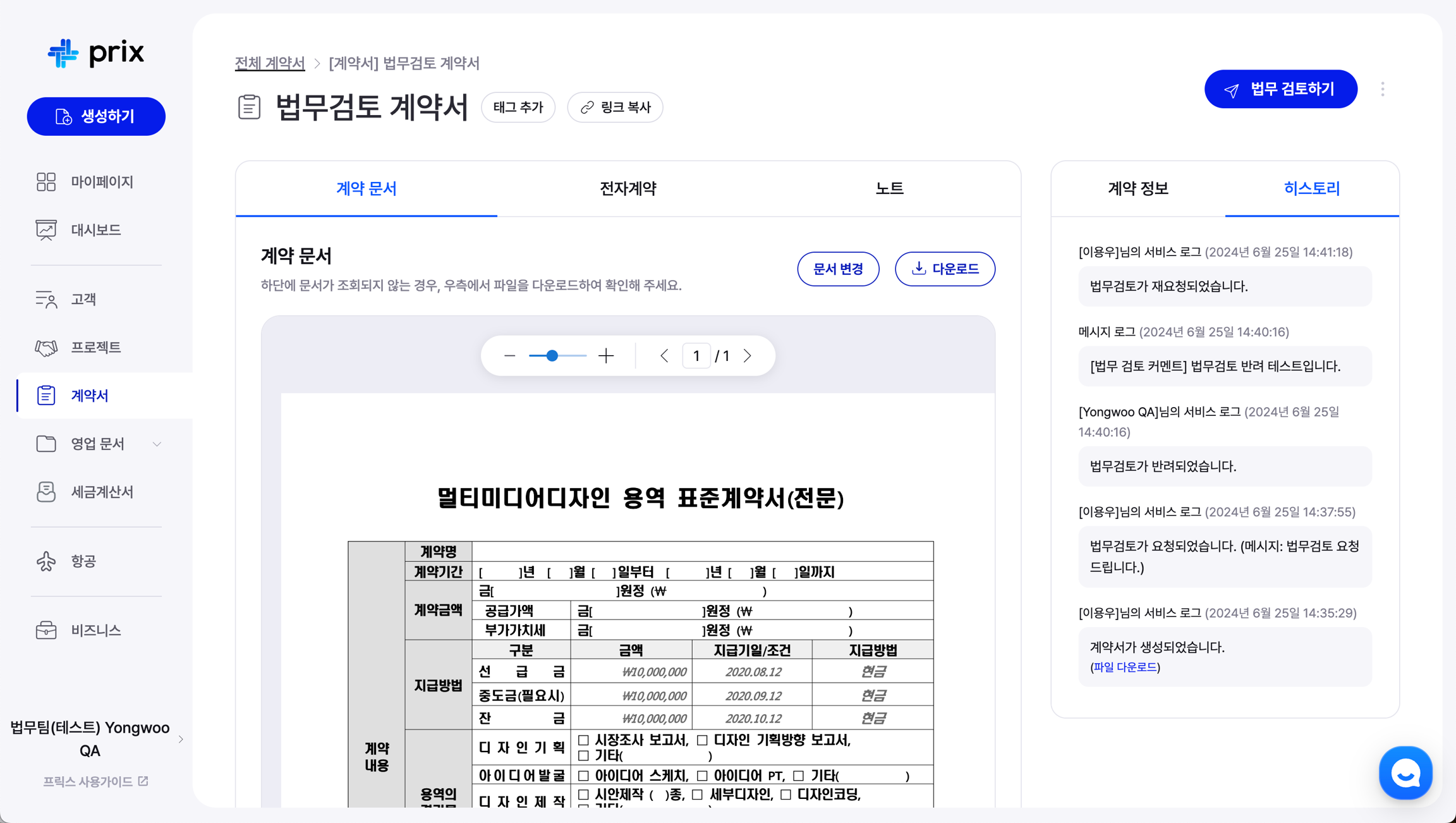The width and height of the screenshot is (1456, 823).
Task: Click the three-dot more options icon
Action: pyautogui.click(x=1383, y=89)
